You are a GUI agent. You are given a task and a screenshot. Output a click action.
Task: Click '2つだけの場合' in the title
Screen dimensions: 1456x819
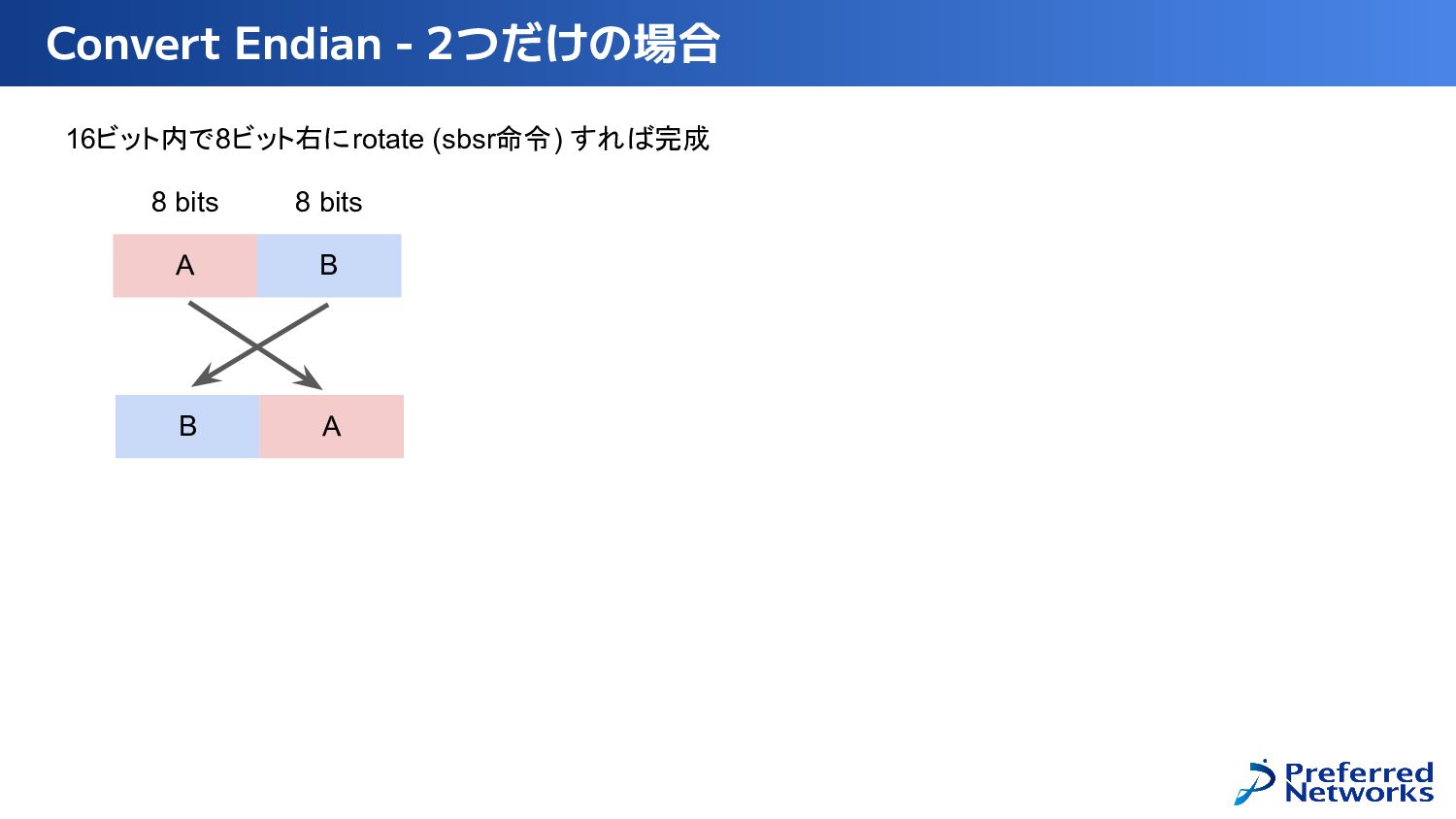(573, 44)
